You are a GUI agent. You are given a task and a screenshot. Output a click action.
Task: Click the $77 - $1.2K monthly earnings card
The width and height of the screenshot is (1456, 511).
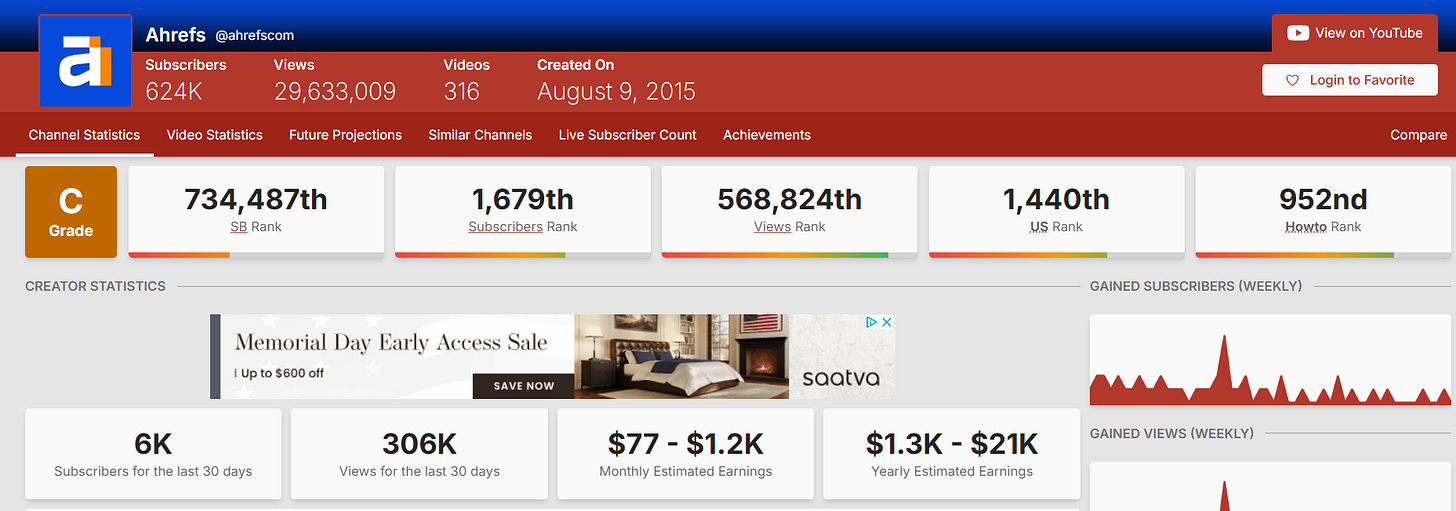pos(686,453)
